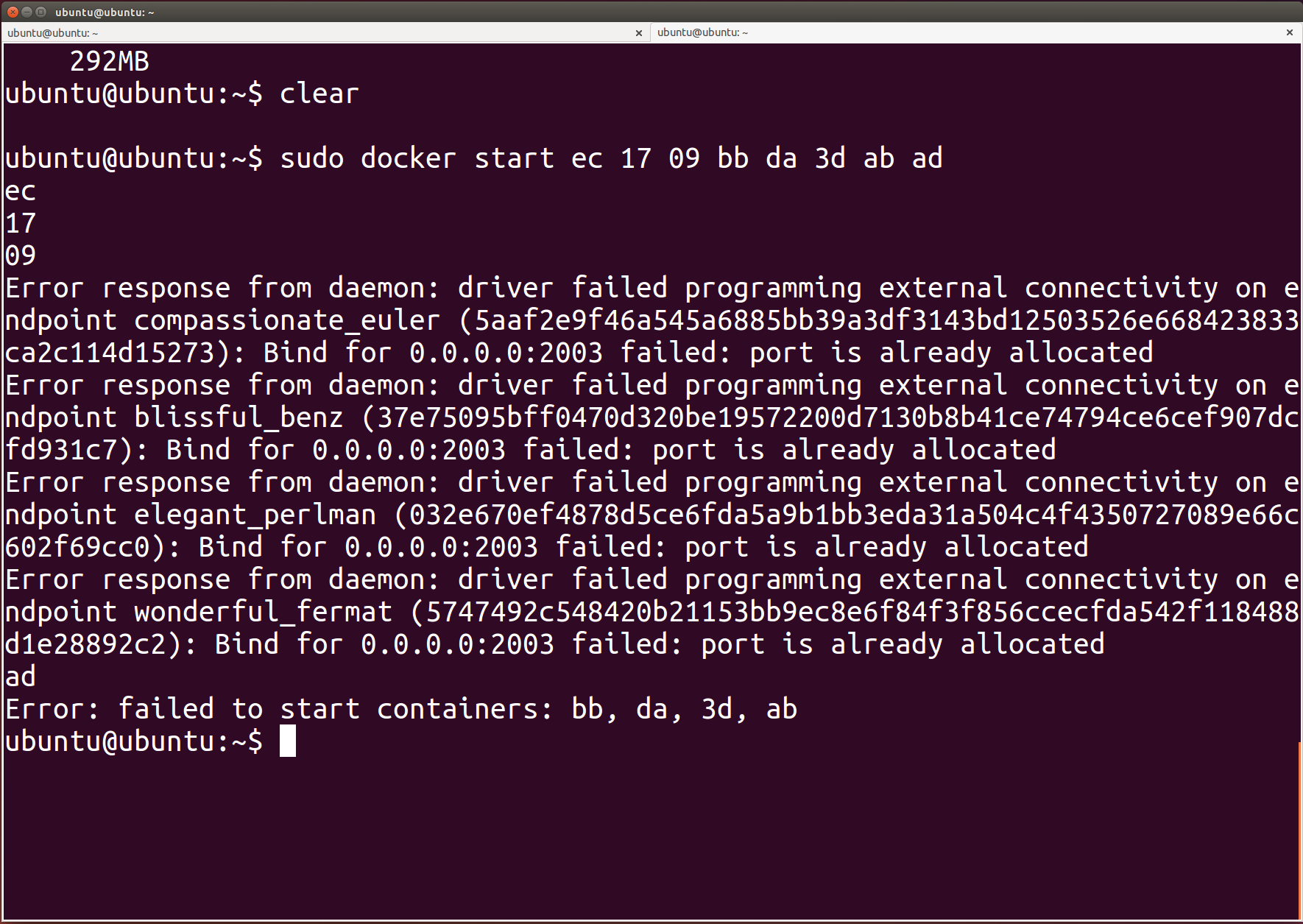The height and width of the screenshot is (924, 1303).
Task: Click the "292MB" text in the output
Action: coord(109,61)
